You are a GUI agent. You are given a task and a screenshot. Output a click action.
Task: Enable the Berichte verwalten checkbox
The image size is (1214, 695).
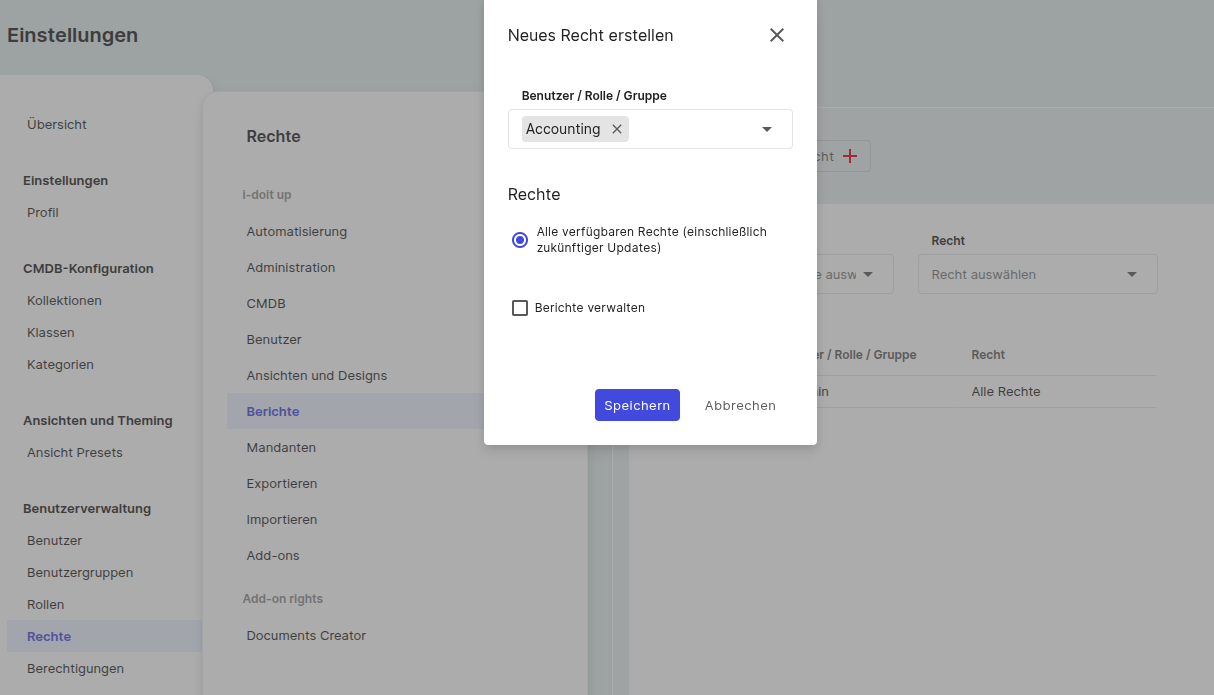pyautogui.click(x=520, y=308)
